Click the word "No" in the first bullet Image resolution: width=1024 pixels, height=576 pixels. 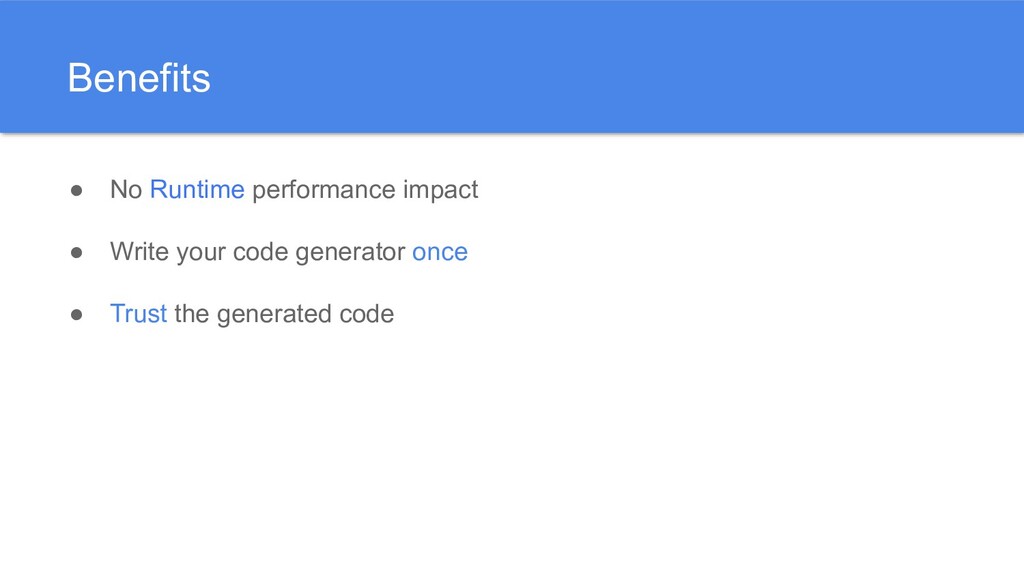tap(126, 190)
